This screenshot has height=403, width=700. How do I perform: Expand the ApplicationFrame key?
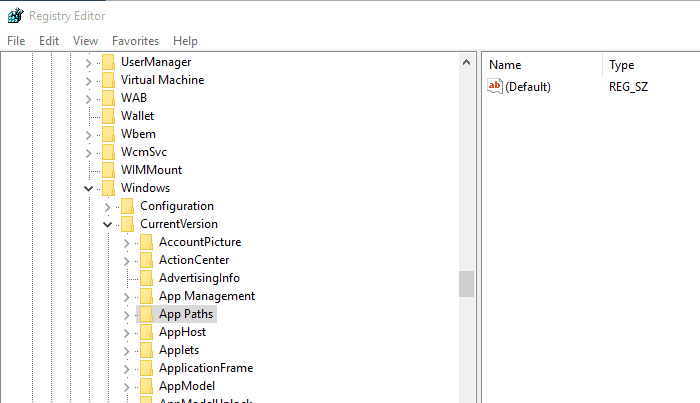coord(127,369)
